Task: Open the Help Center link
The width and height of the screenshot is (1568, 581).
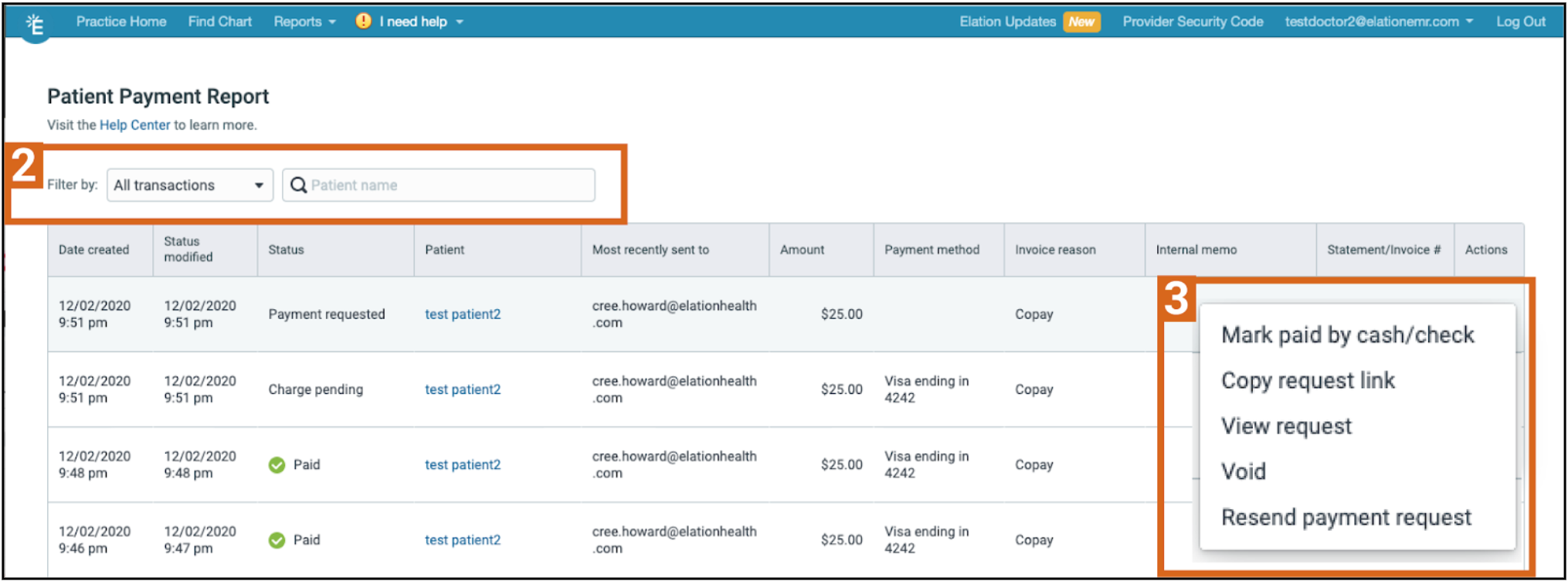Action: point(134,125)
